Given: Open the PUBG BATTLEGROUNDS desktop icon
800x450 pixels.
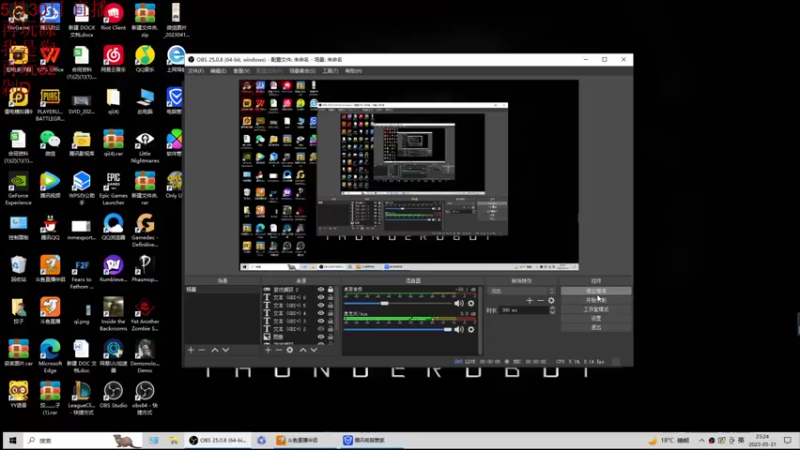Looking at the screenshot, I should (50, 106).
